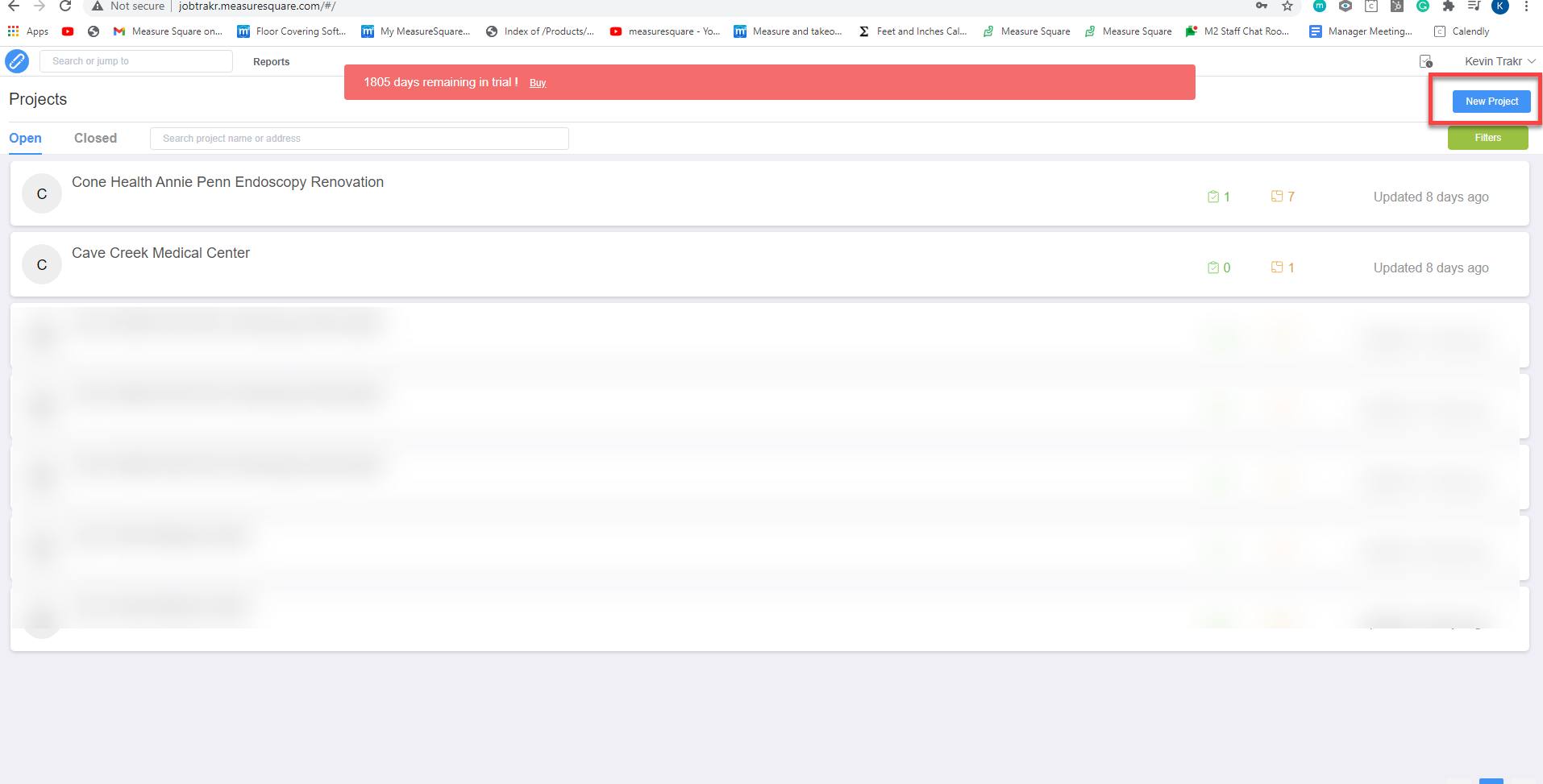Open the media control playlist icon

point(1474,6)
